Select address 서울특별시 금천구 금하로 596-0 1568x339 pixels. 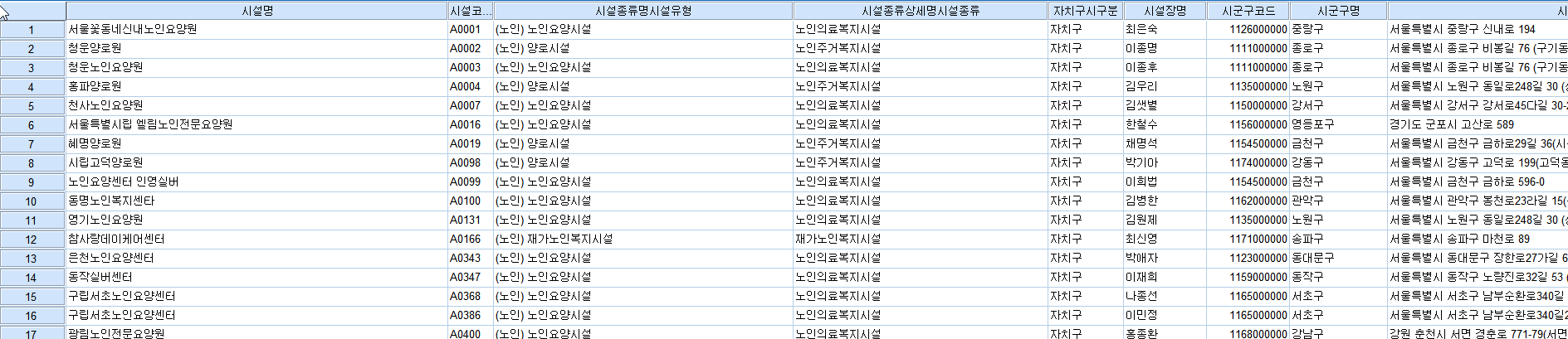pos(1478,182)
